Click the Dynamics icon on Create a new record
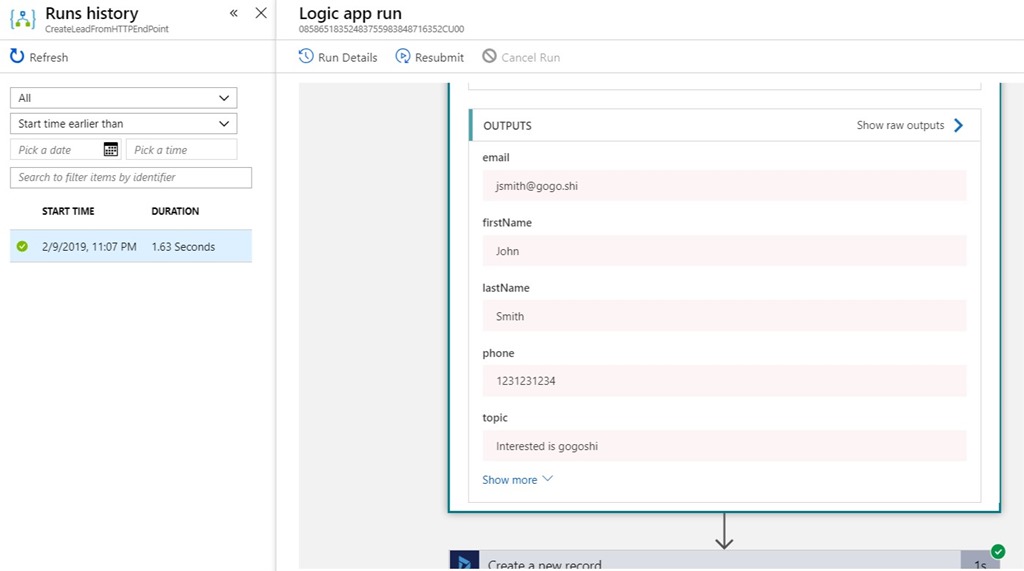The image size is (1024, 571). [464, 563]
